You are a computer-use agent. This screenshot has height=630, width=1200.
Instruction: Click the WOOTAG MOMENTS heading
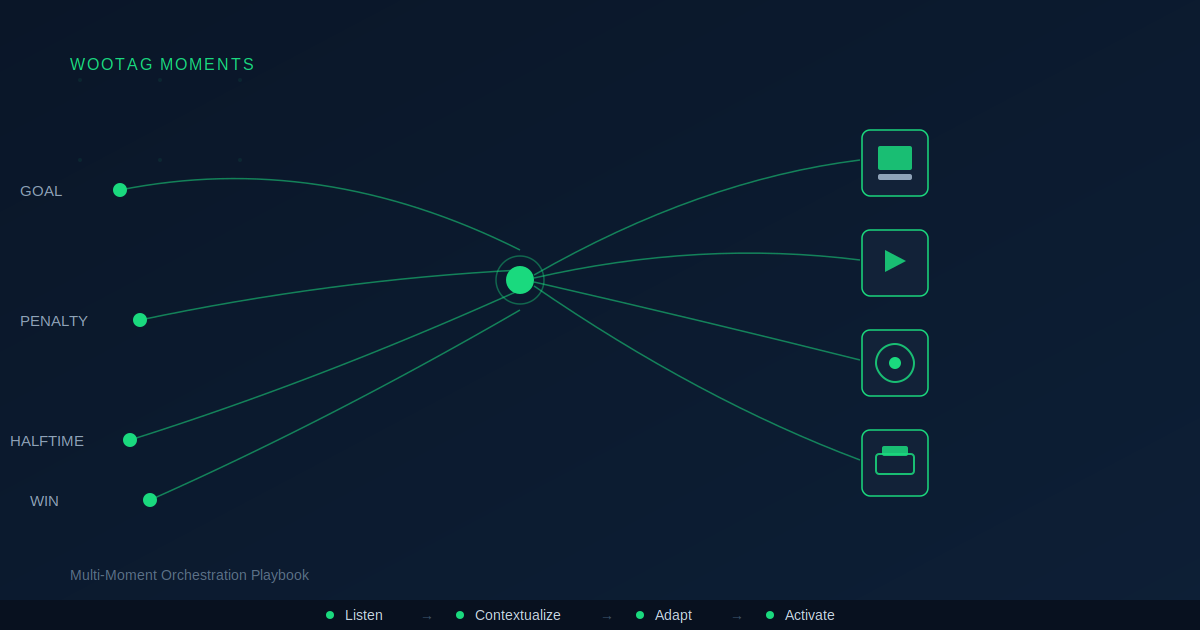162,65
